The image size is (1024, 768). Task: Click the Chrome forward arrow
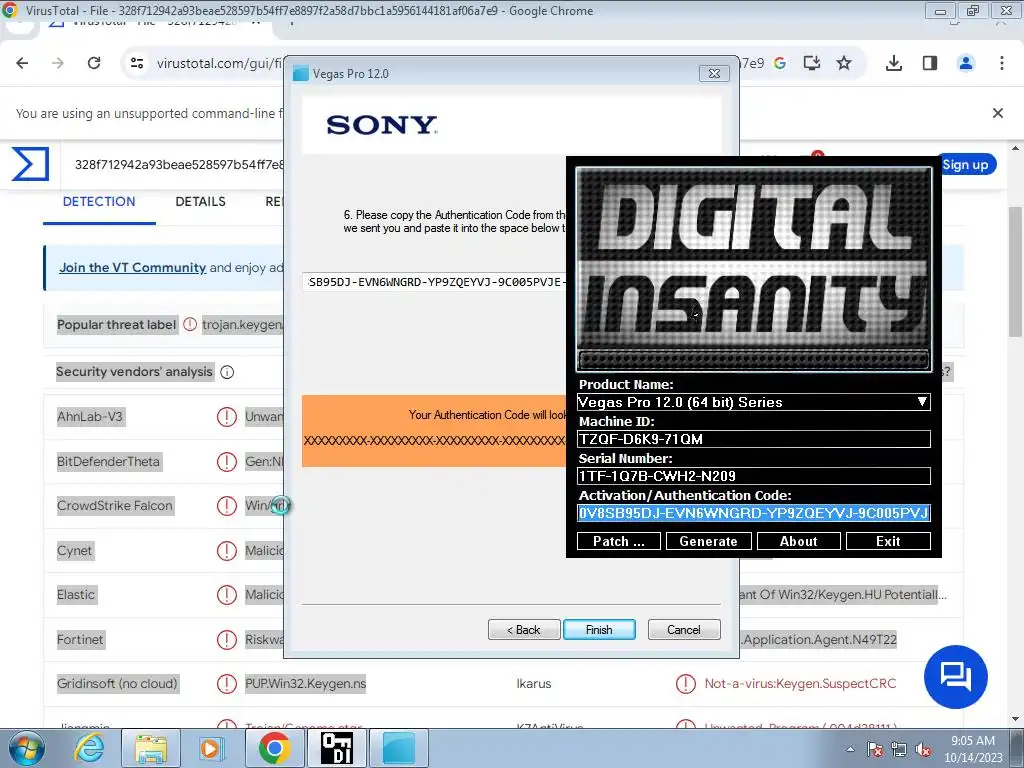click(x=58, y=63)
